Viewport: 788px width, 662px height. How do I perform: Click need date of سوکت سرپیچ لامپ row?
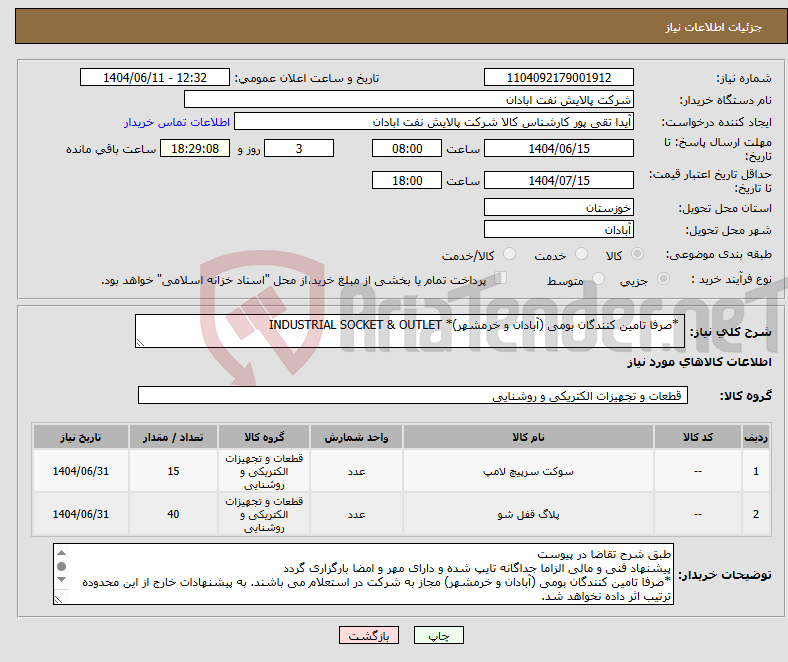(80, 471)
